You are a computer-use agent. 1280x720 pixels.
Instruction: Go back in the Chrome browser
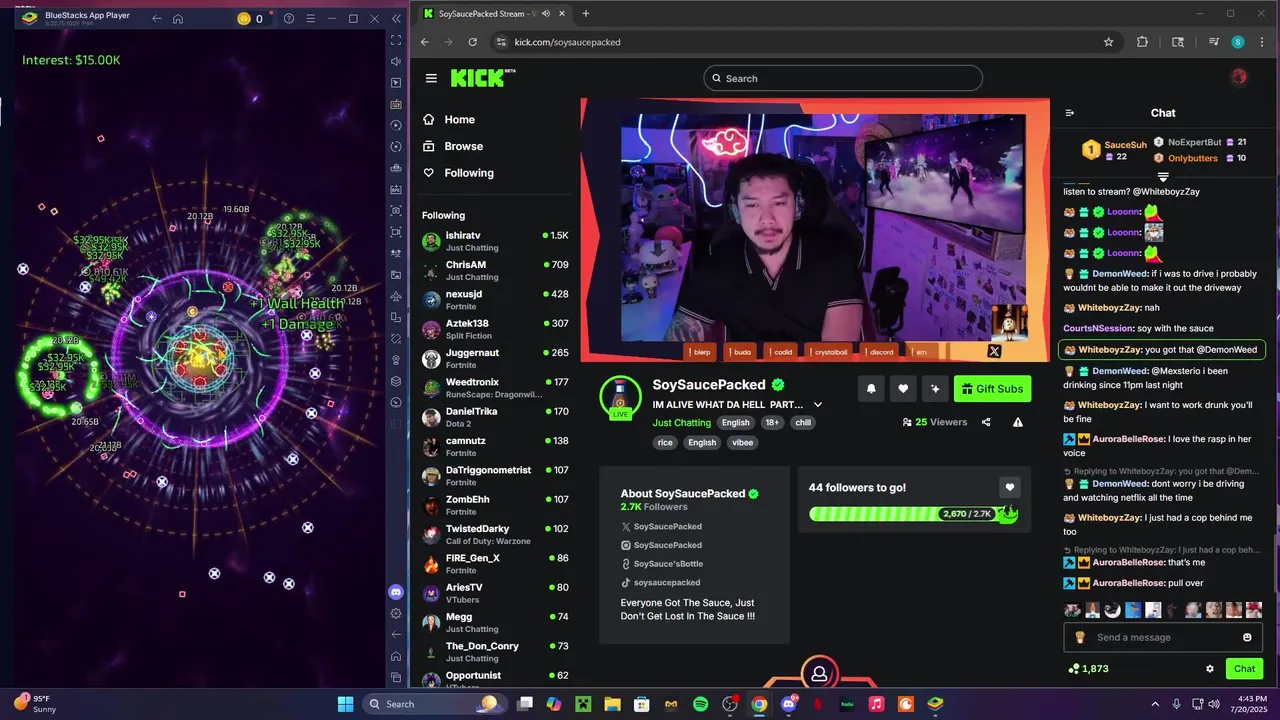tap(424, 42)
